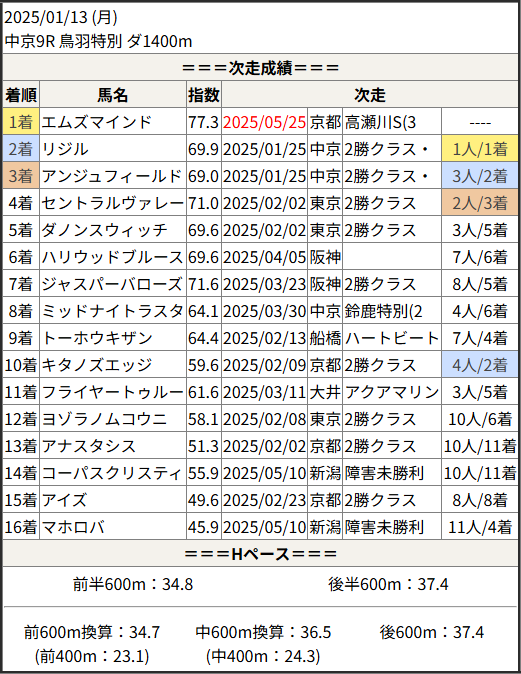Select horse name リジル
The height and width of the screenshot is (674, 521).
65,149
